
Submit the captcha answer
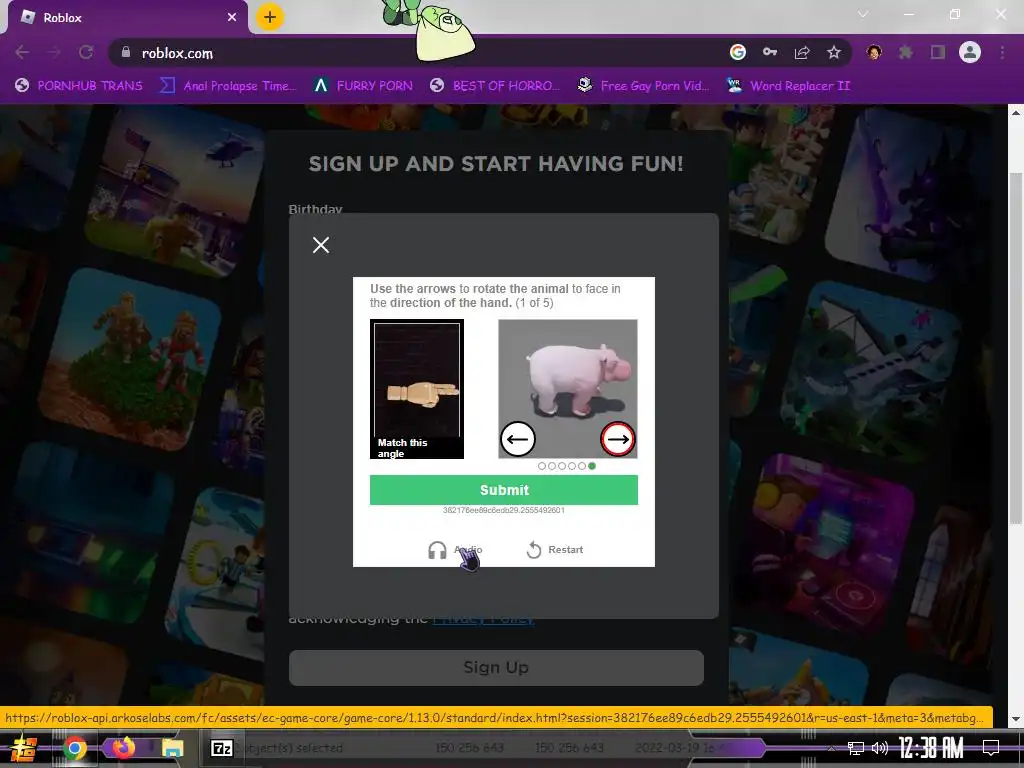(x=504, y=490)
